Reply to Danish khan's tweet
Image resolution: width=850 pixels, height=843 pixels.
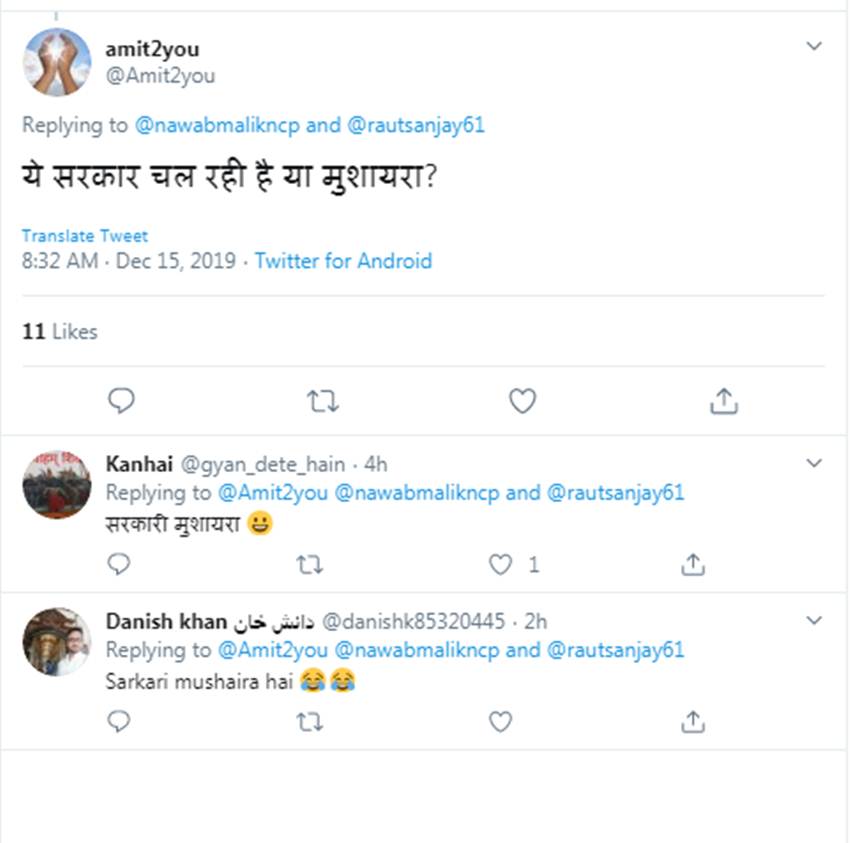point(119,721)
